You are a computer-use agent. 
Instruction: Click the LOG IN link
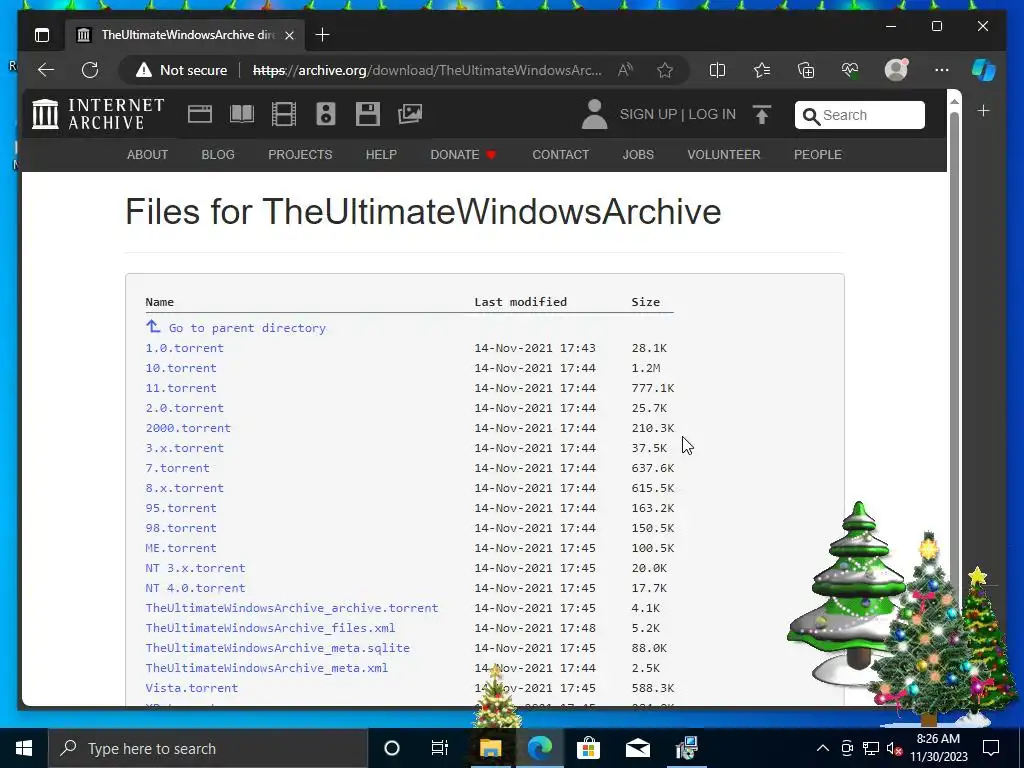click(x=712, y=114)
